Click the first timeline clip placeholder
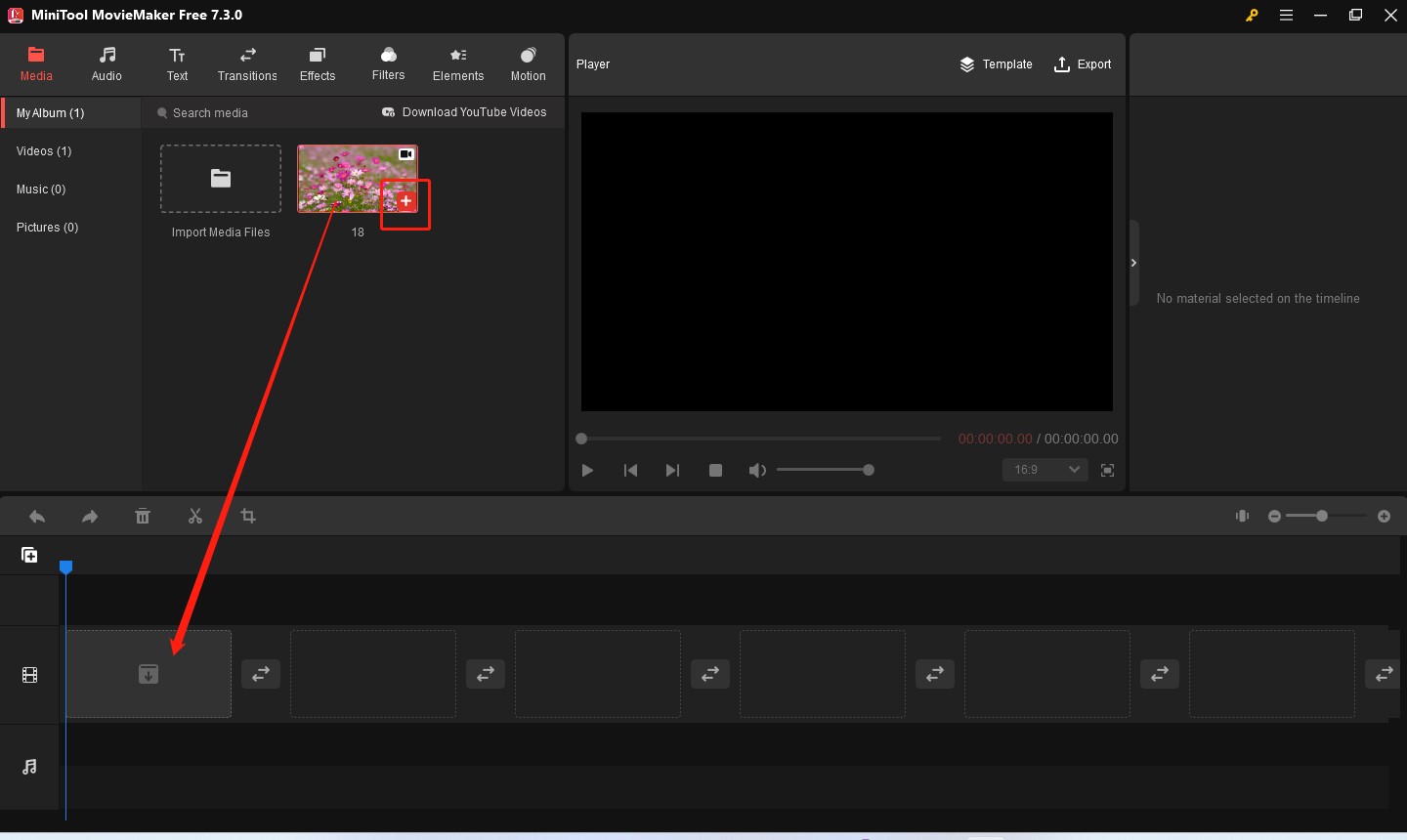 tap(149, 674)
